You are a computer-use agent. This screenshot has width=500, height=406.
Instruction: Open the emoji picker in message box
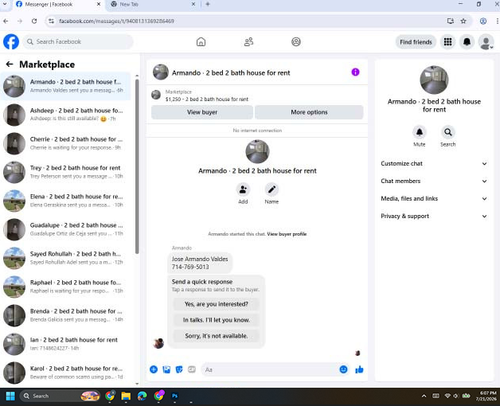click(x=343, y=369)
